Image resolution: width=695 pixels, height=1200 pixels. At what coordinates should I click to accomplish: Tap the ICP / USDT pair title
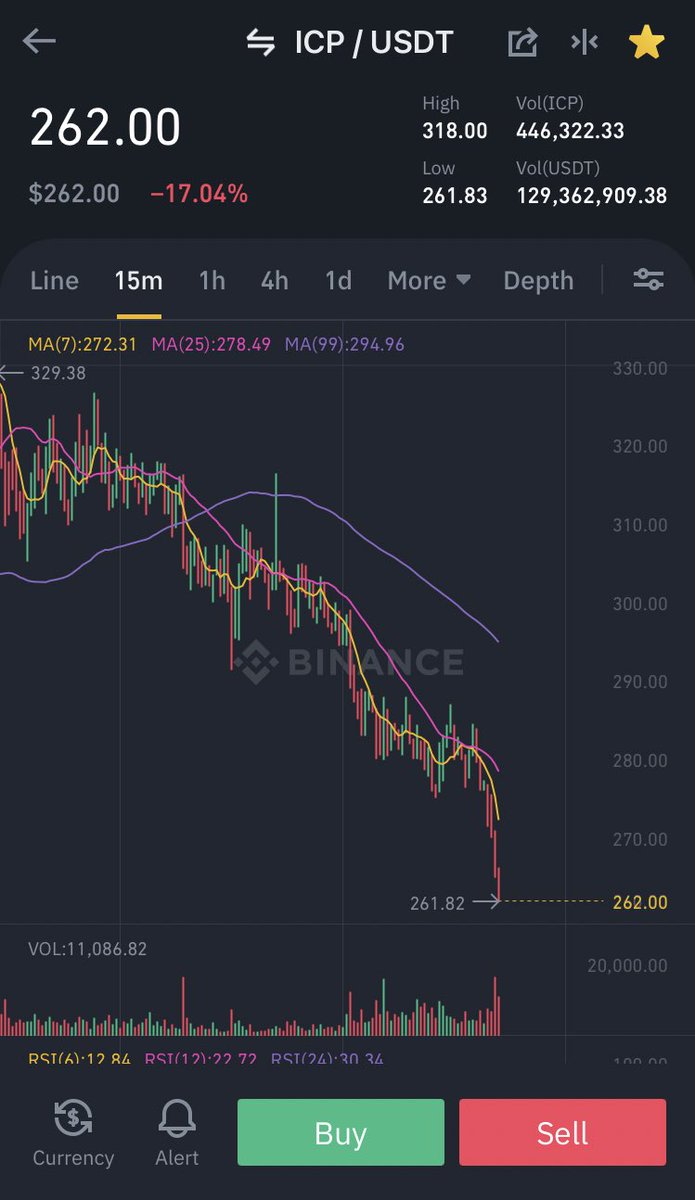coord(373,42)
